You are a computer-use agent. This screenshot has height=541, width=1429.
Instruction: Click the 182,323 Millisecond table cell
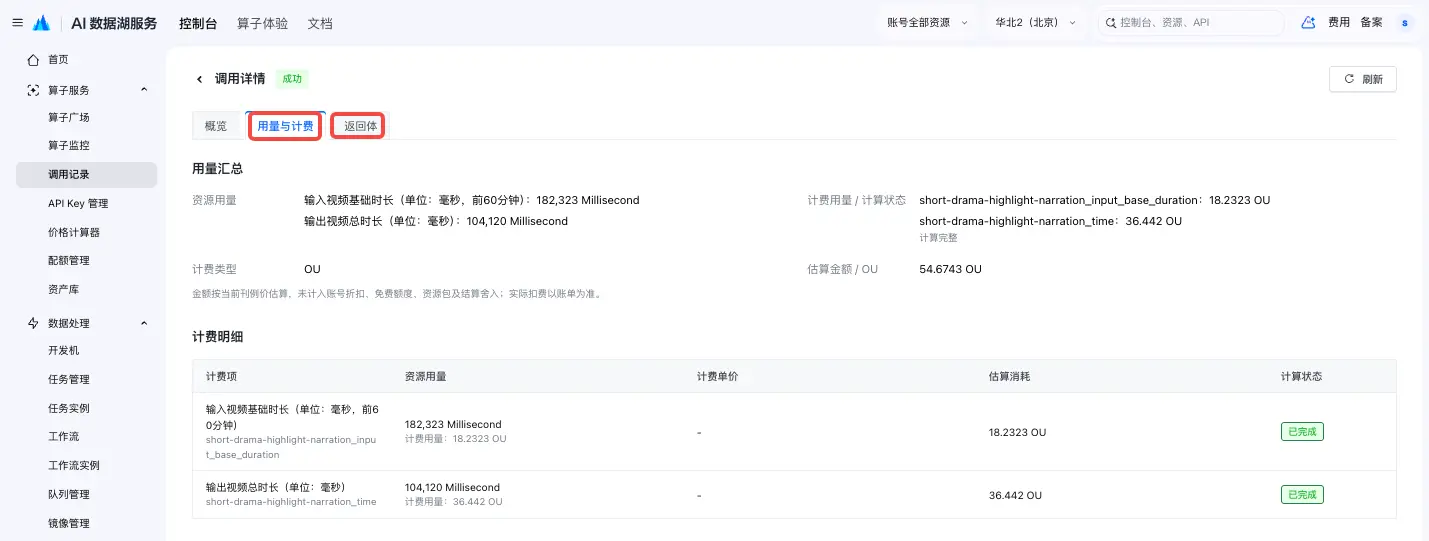452,426
